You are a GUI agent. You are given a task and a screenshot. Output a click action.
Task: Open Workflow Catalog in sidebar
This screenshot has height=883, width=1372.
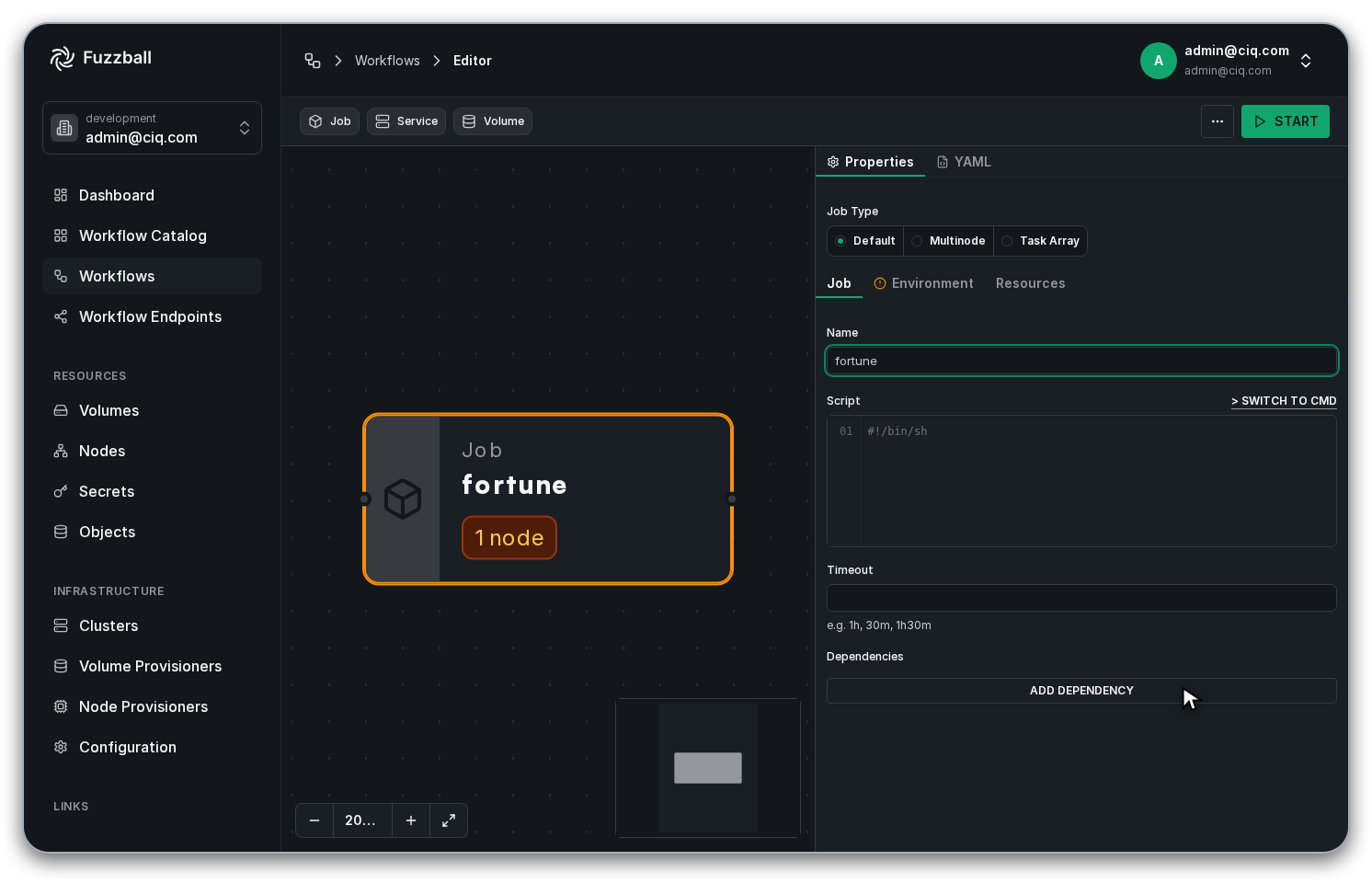coord(152,235)
